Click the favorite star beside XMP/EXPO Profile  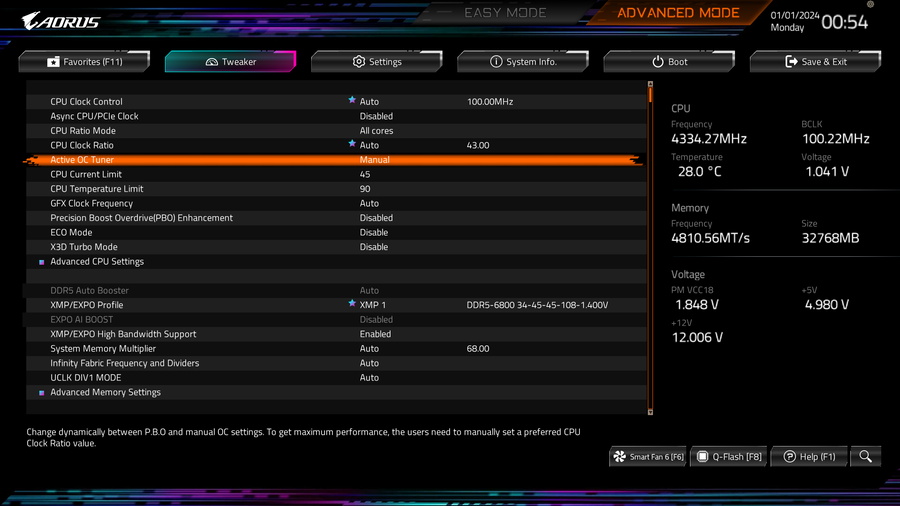coord(352,303)
